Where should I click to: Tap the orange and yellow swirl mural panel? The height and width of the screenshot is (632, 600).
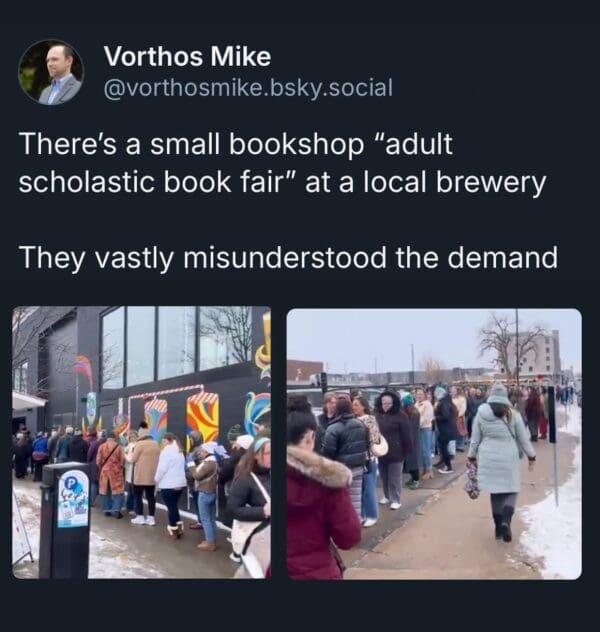pyautogui.click(x=203, y=418)
